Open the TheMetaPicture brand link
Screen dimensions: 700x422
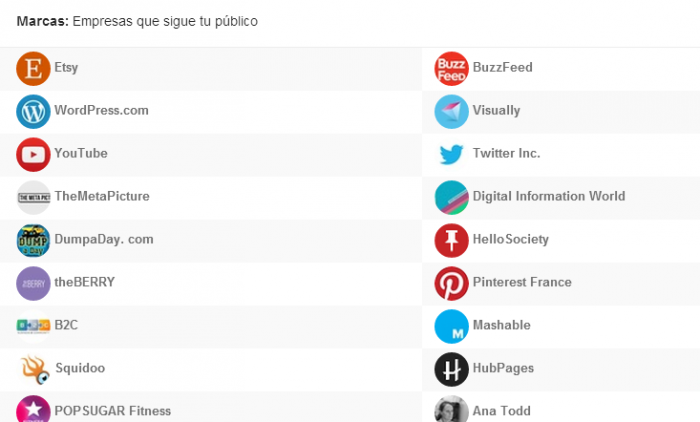coord(101,196)
